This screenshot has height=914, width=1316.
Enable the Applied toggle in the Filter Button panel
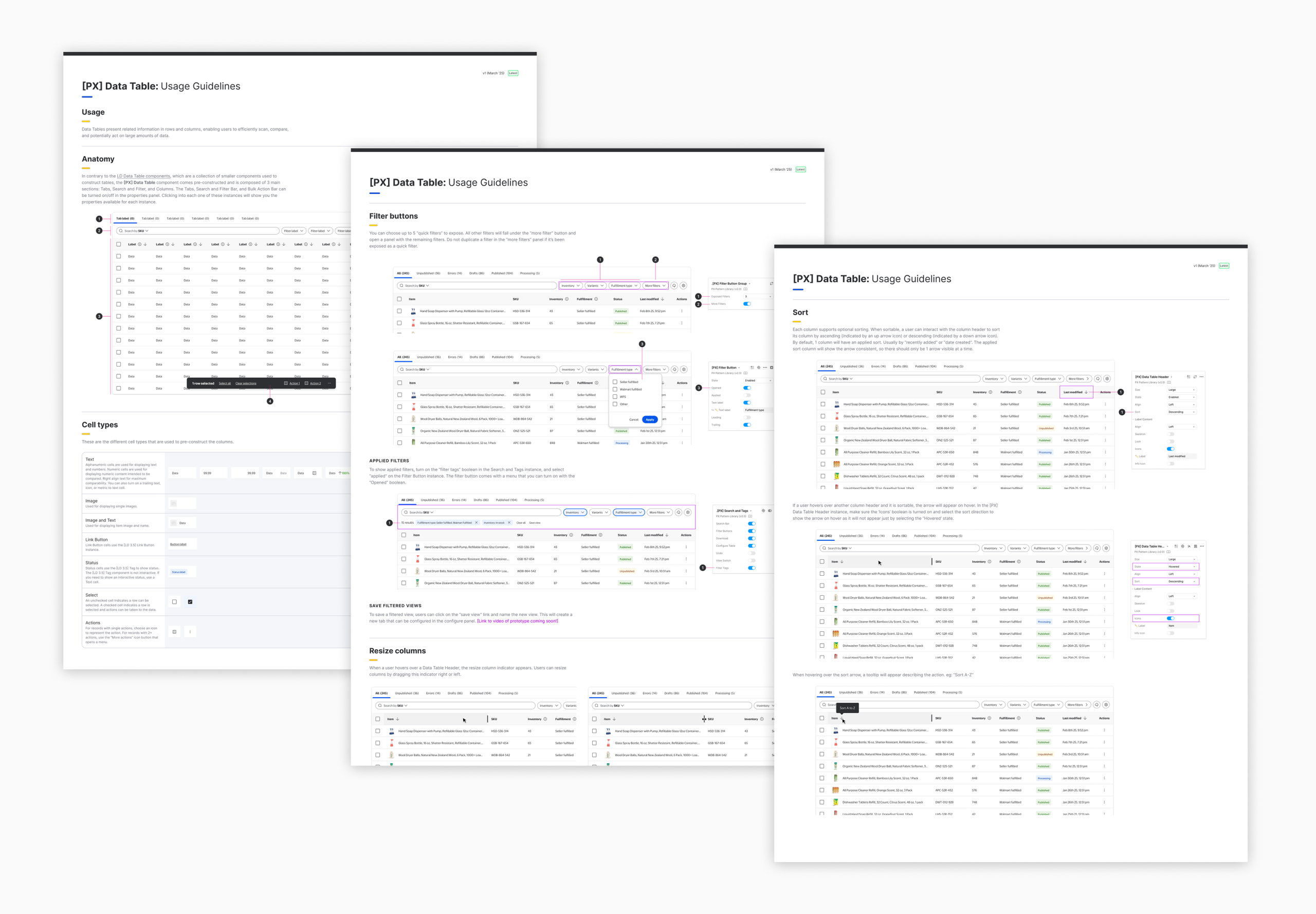(747, 396)
